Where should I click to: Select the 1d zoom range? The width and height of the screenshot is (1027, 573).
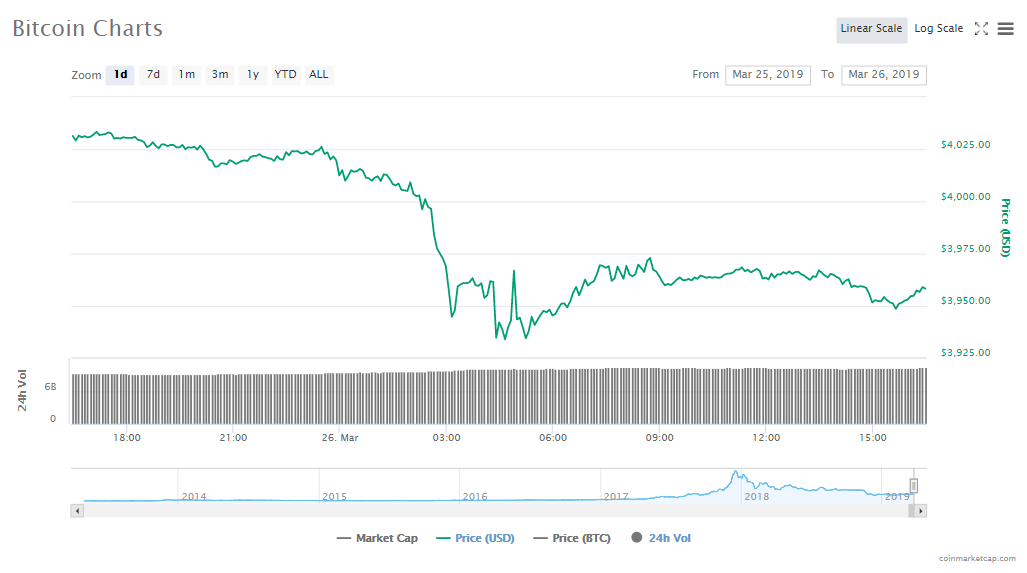tap(120, 75)
